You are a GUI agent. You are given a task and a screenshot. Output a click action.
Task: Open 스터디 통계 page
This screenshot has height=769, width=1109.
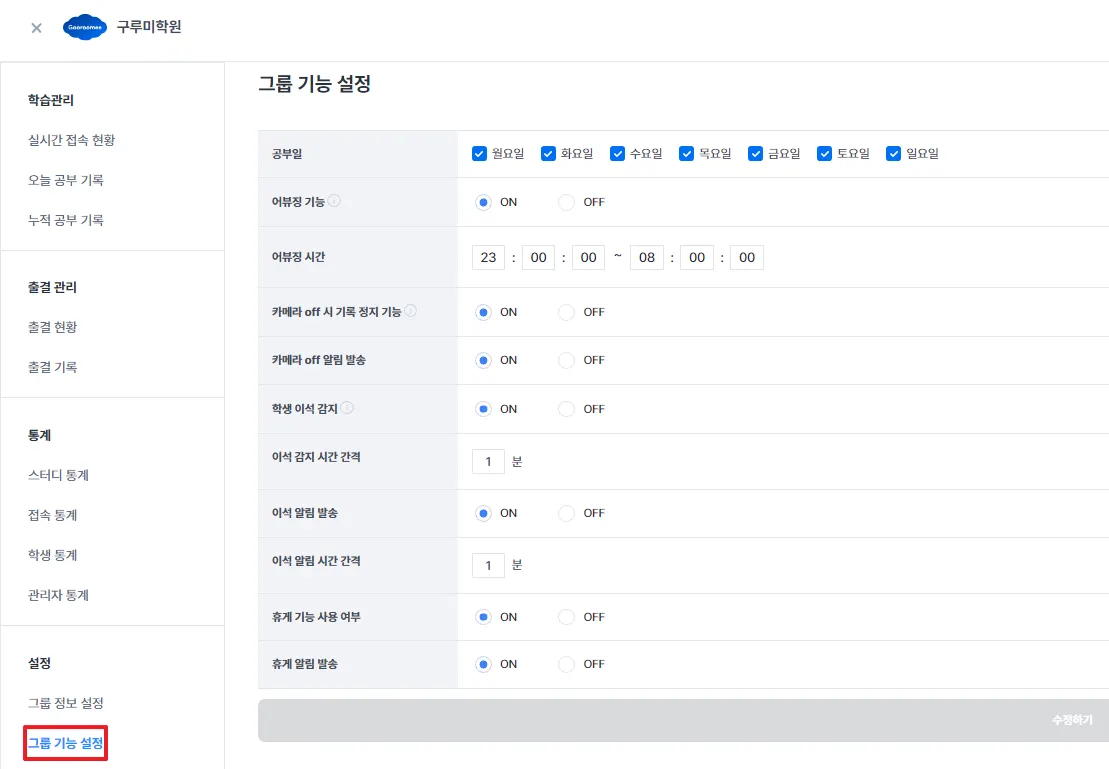tap(58, 475)
